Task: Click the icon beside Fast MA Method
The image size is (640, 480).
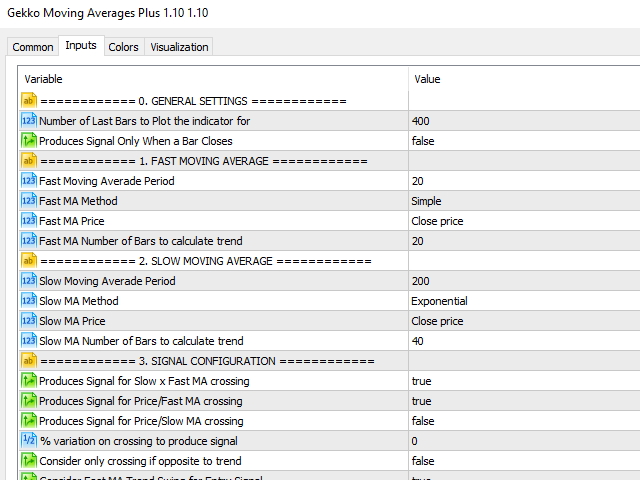Action: click(28, 201)
